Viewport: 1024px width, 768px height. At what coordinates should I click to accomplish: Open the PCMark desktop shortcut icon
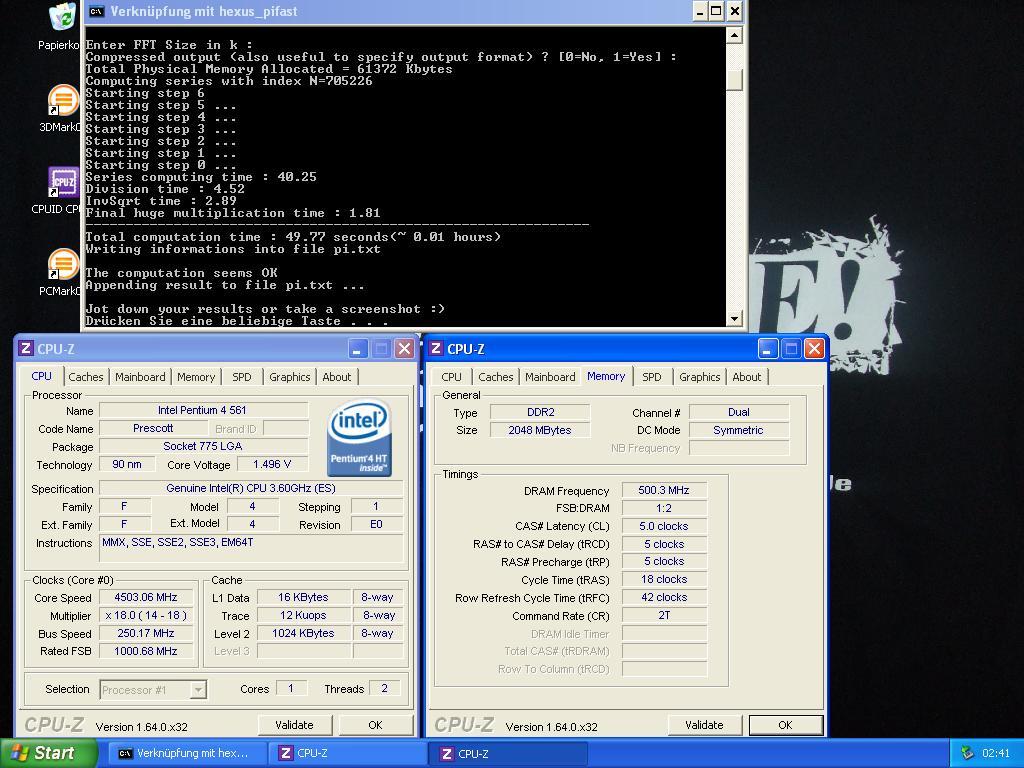pyautogui.click(x=63, y=264)
